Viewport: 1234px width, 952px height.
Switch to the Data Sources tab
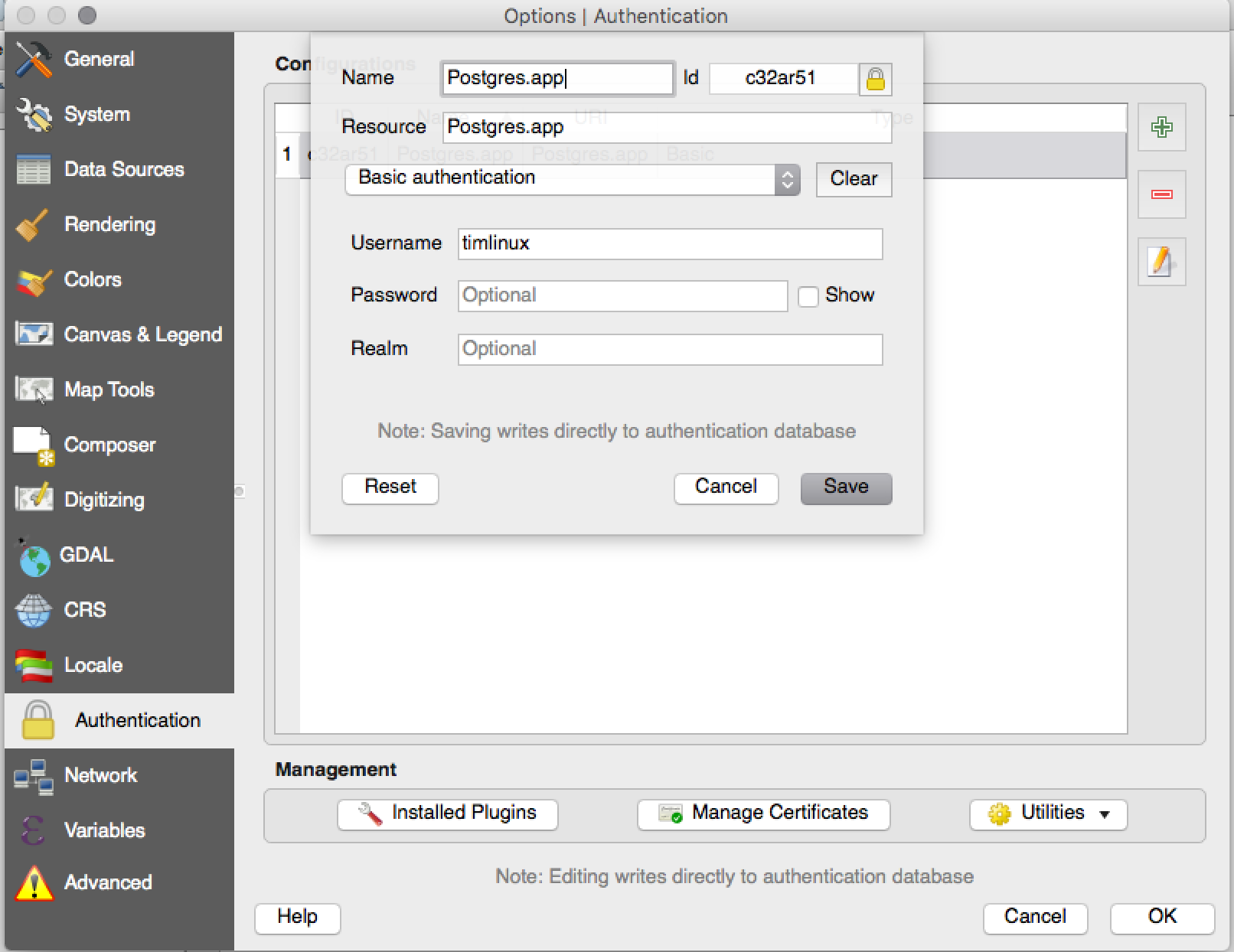124,169
